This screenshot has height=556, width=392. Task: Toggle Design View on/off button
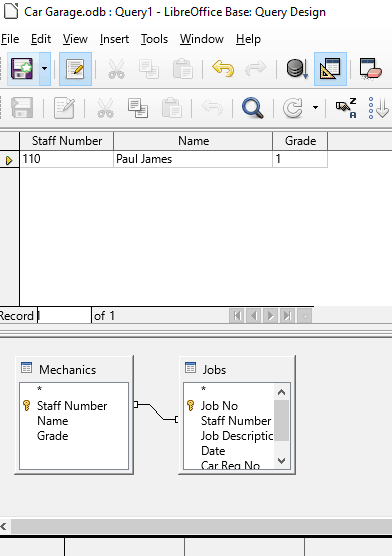[330, 69]
